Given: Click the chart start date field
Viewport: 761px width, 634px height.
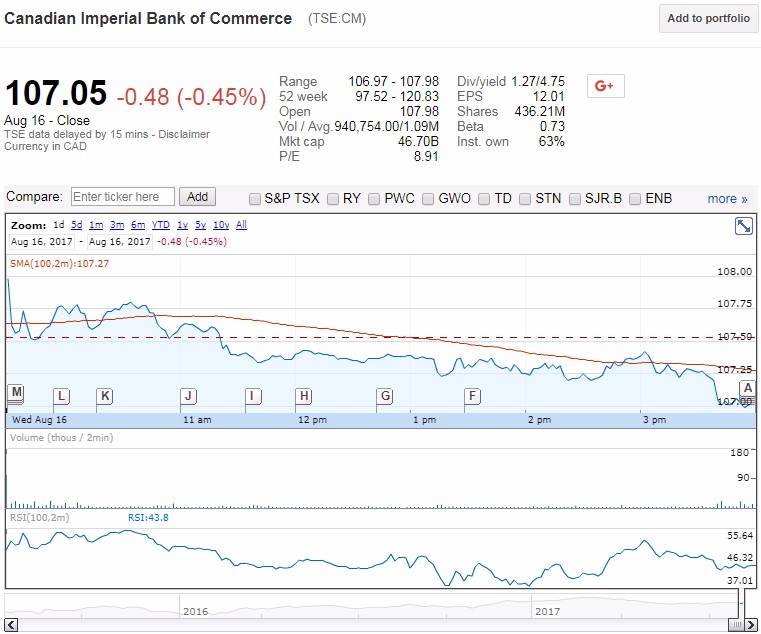Looking at the screenshot, I should point(42,242).
